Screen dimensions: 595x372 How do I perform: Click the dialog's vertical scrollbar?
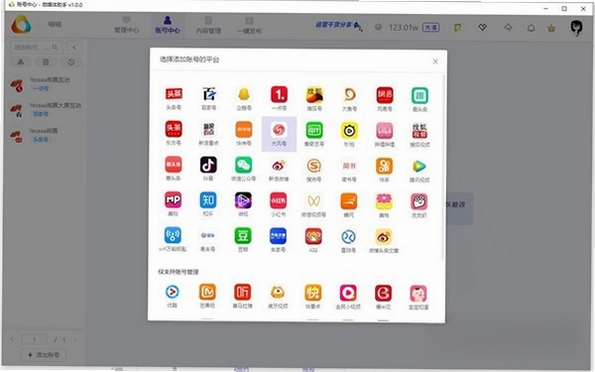[443, 167]
